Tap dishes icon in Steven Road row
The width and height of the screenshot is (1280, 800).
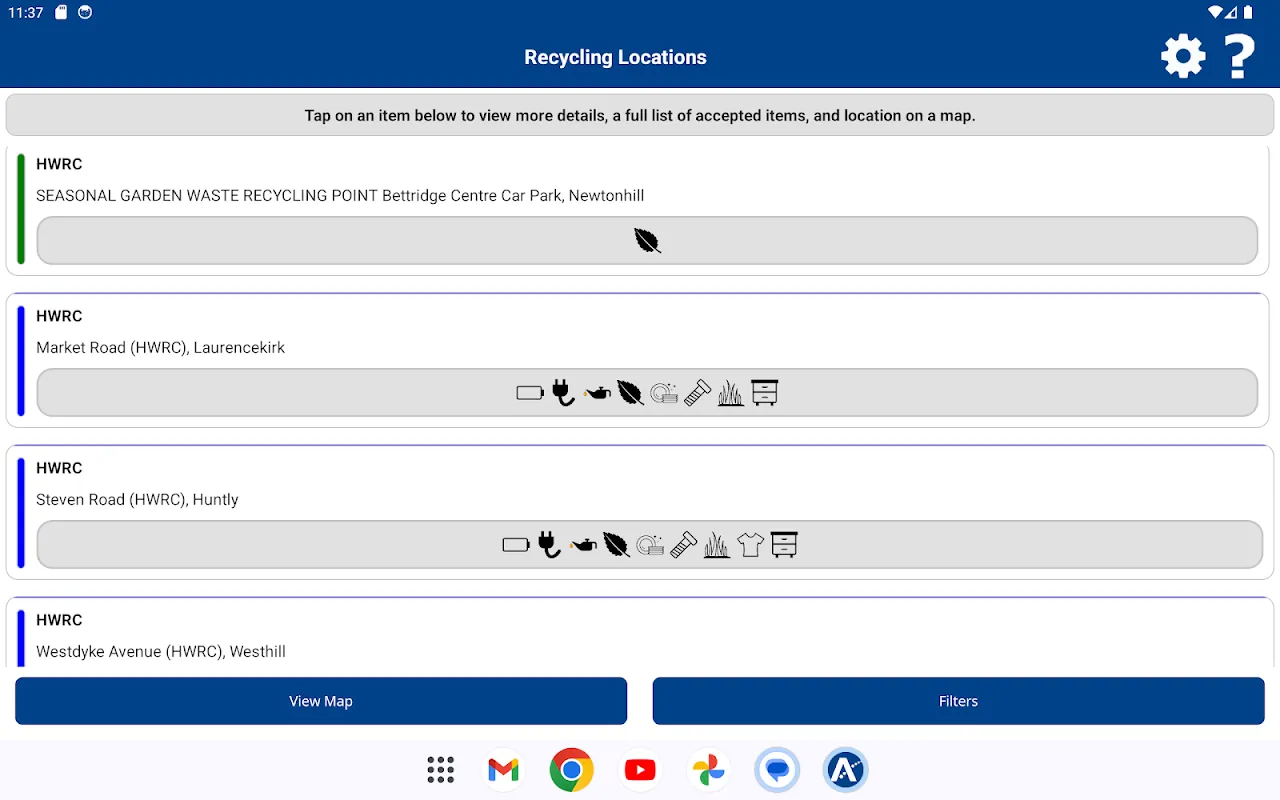coord(650,545)
